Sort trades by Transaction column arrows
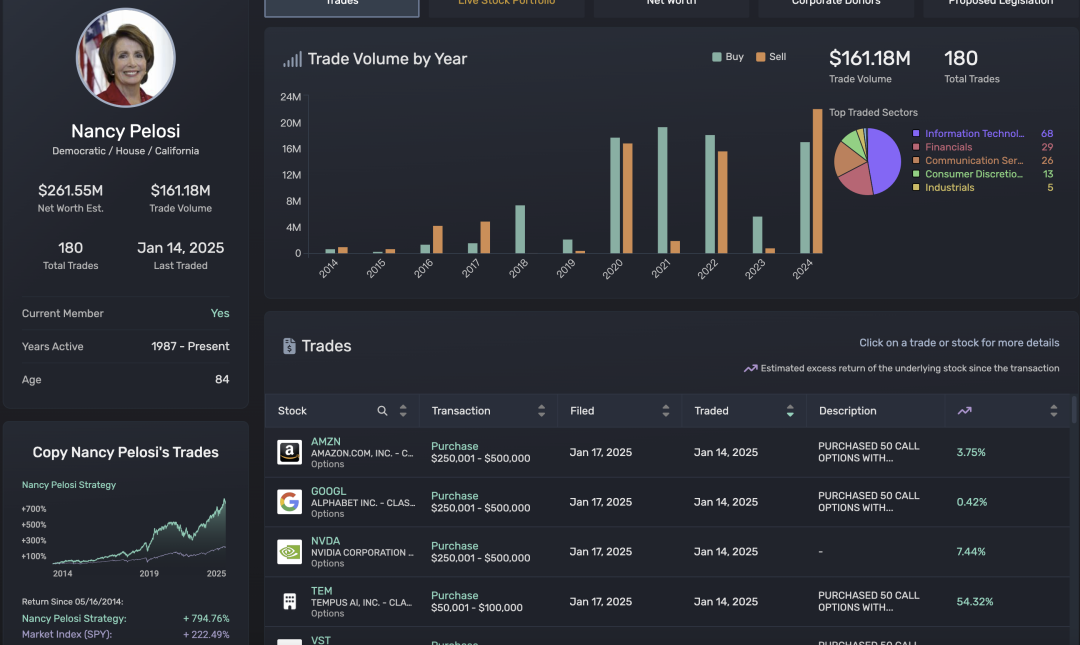1080x645 pixels. (541, 411)
